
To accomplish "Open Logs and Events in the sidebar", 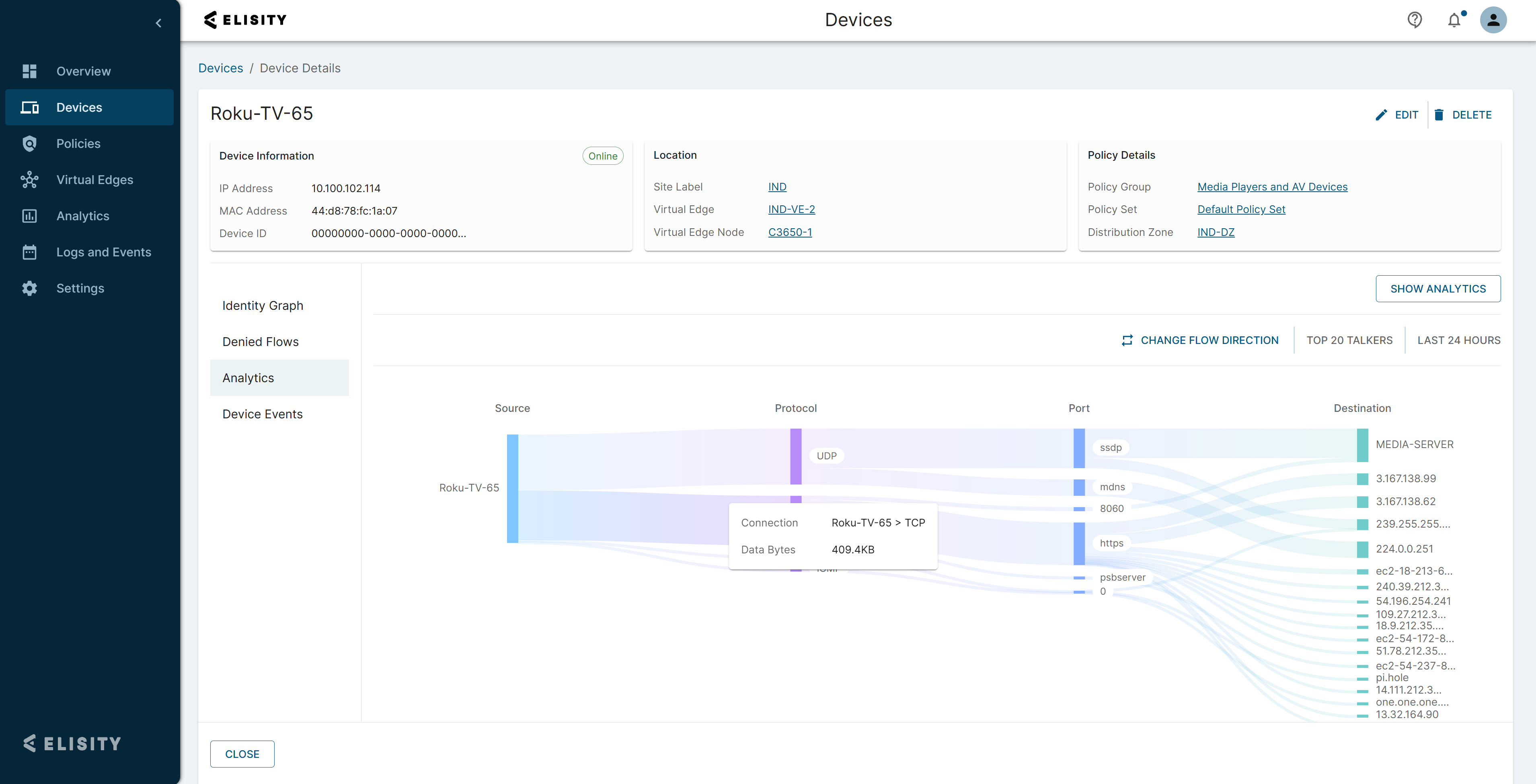I will coord(89,252).
